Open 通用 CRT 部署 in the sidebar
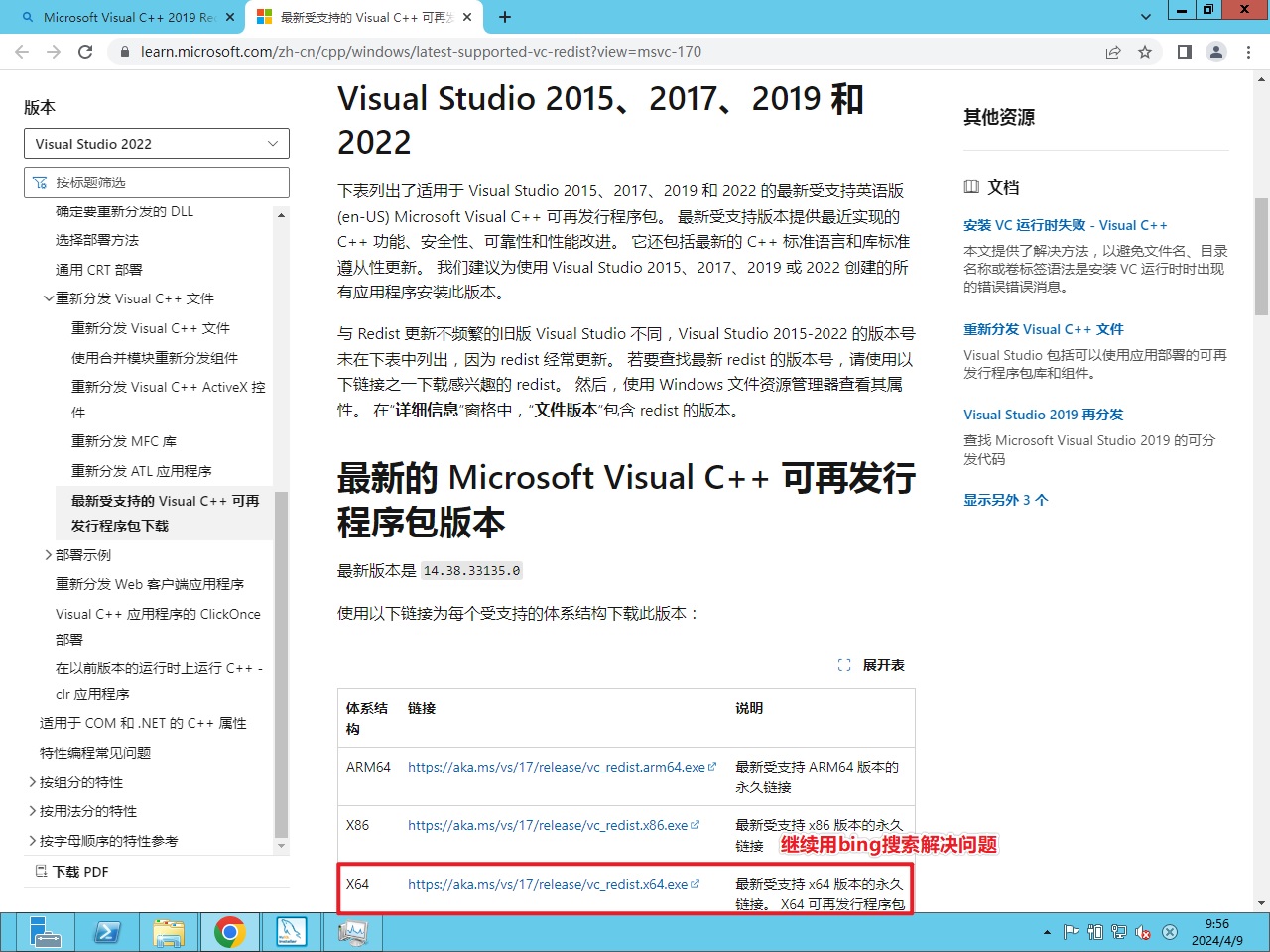This screenshot has height=952, width=1270. pyautogui.click(x=99, y=270)
